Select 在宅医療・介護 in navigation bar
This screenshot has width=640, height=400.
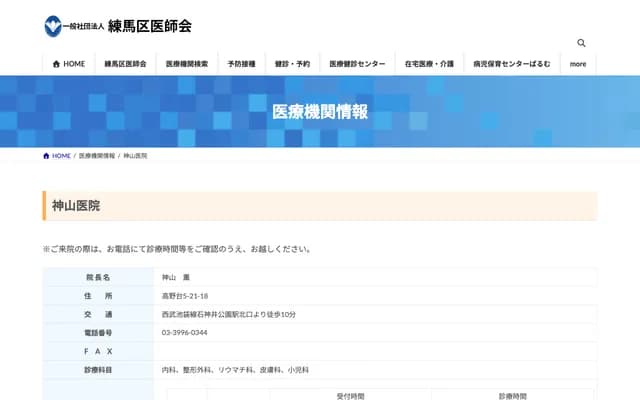[429, 64]
